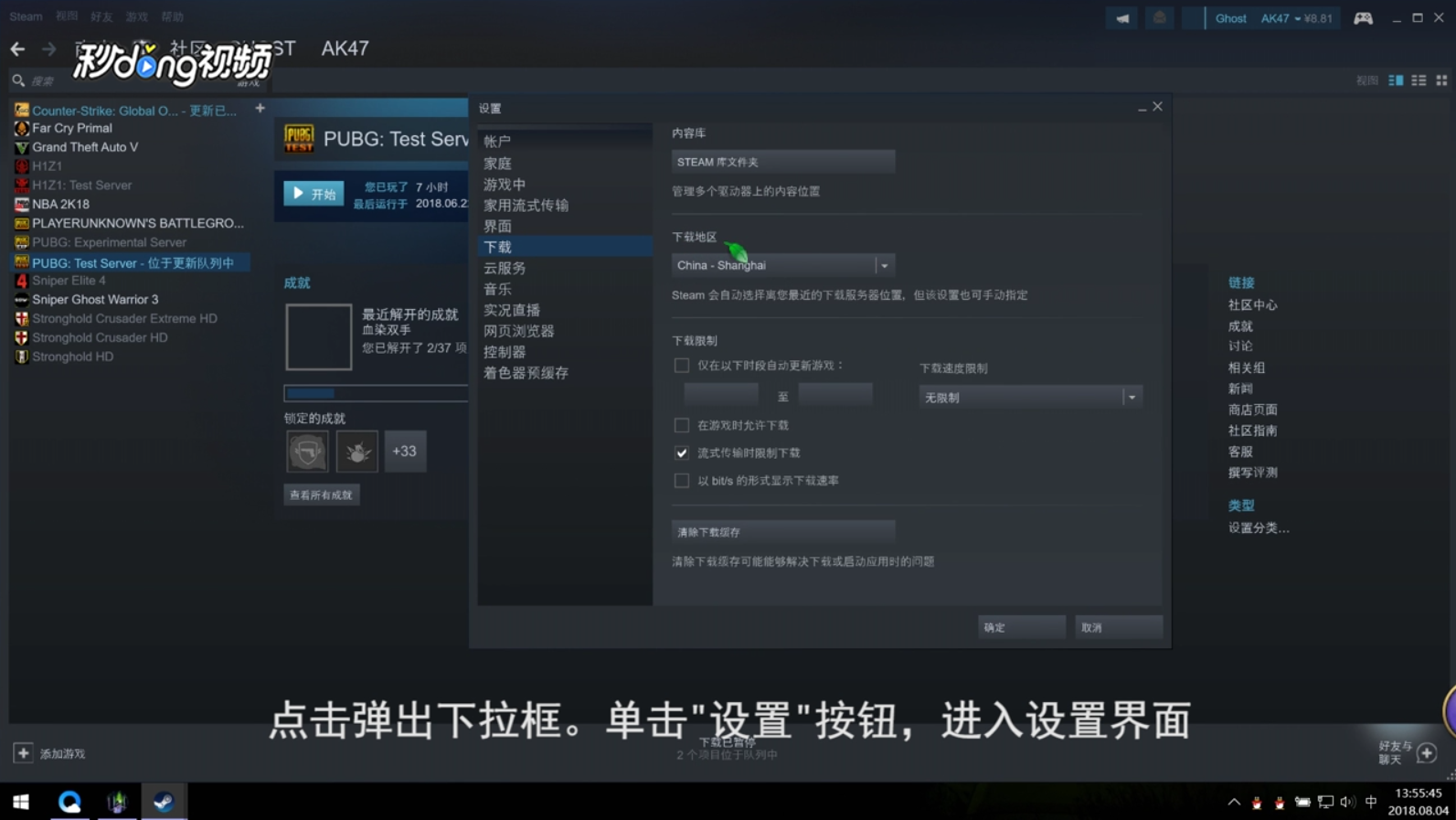Click the library search field
Viewport: 1456px width, 820px height.
(137, 80)
